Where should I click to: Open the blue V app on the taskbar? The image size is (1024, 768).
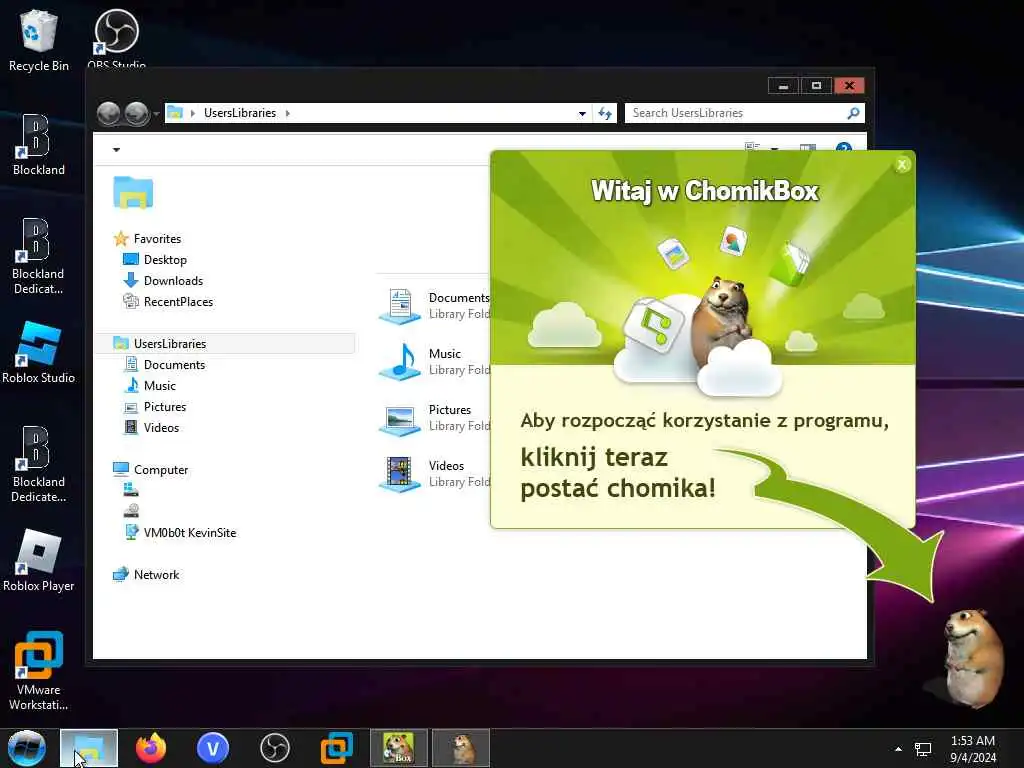click(213, 748)
